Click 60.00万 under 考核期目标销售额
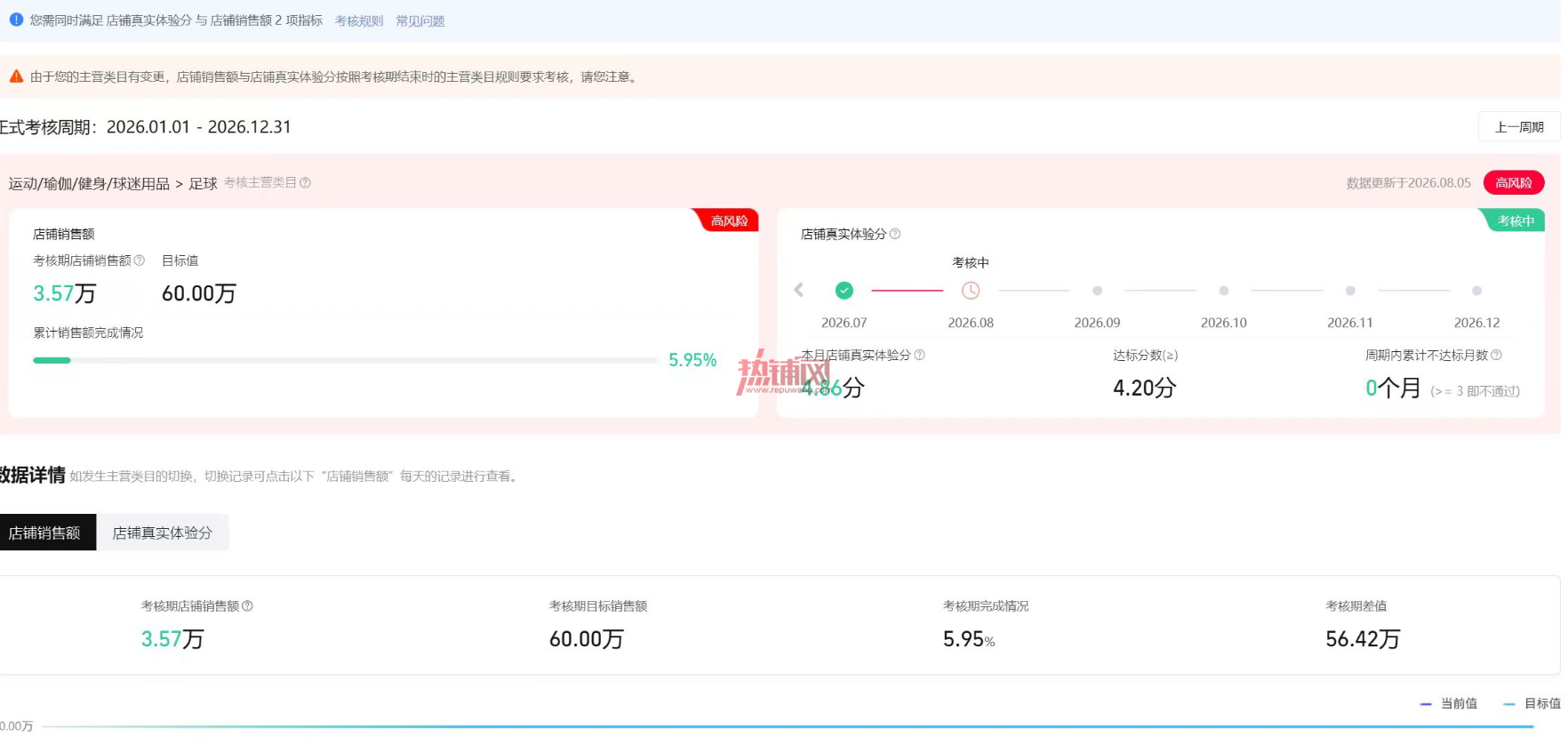 pos(587,639)
